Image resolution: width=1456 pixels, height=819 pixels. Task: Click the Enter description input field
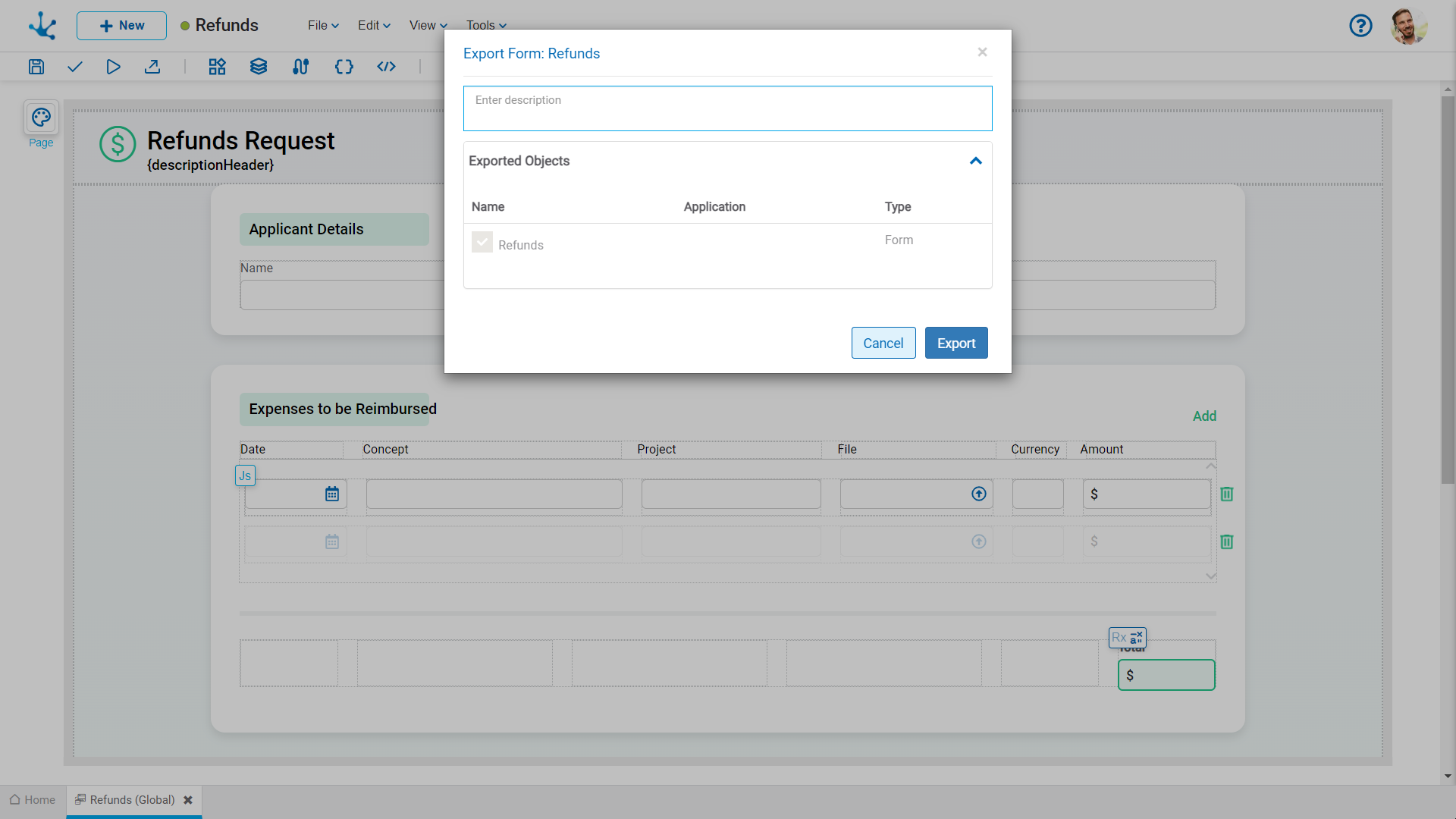[x=727, y=107]
